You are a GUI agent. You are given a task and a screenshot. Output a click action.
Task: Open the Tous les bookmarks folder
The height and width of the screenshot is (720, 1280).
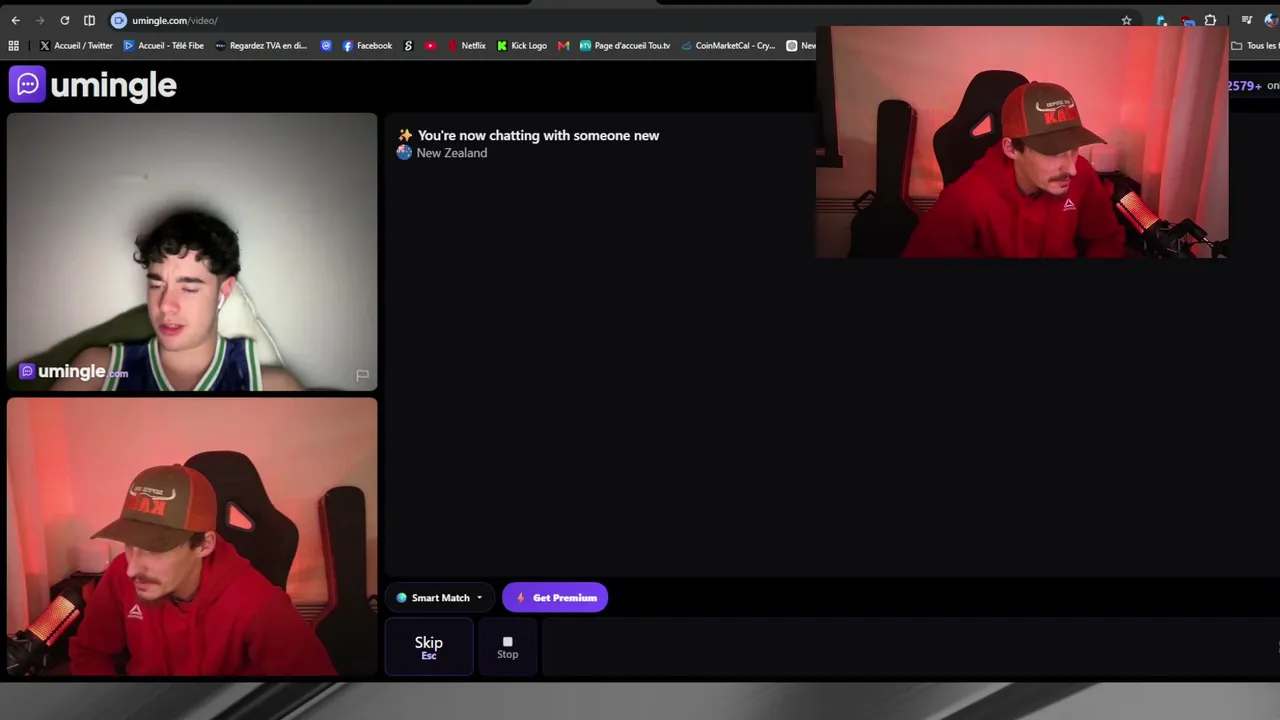(1255, 45)
